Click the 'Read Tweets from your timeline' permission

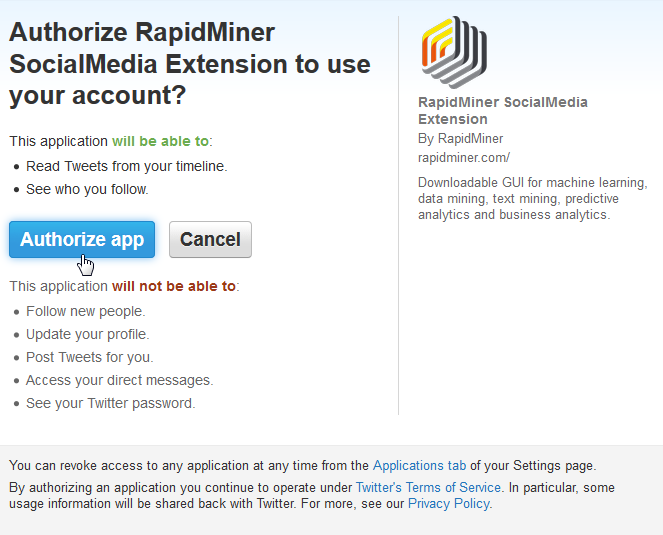pos(126,166)
